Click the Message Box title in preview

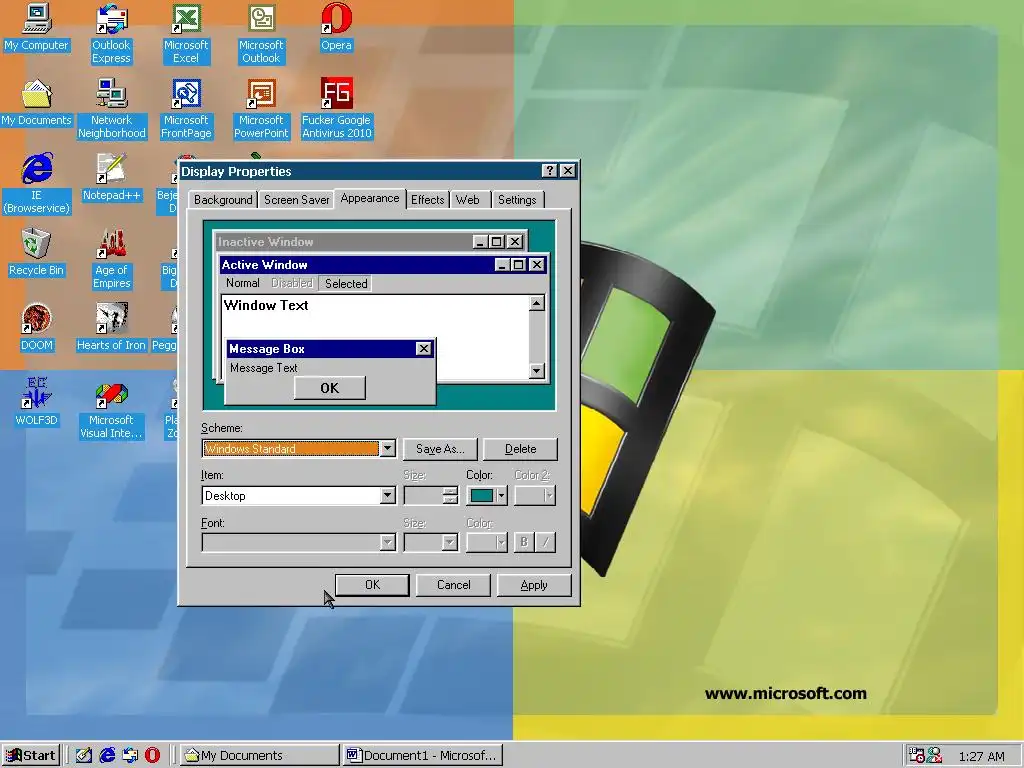point(266,349)
